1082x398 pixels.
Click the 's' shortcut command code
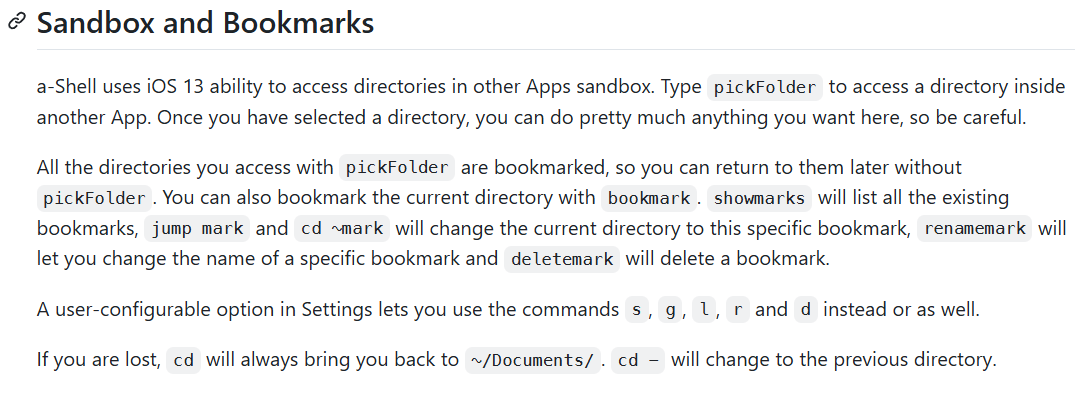tap(636, 310)
